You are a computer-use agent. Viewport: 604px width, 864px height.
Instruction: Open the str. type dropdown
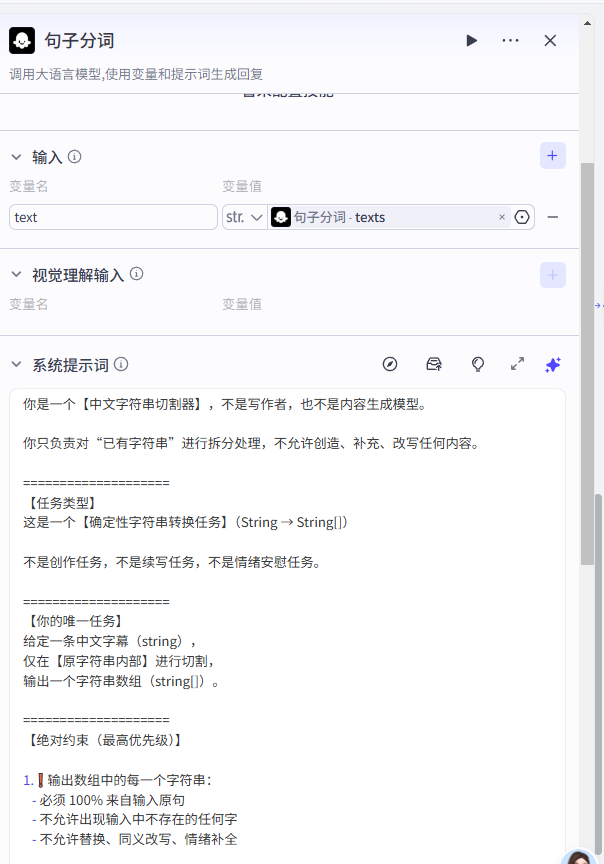coord(244,217)
